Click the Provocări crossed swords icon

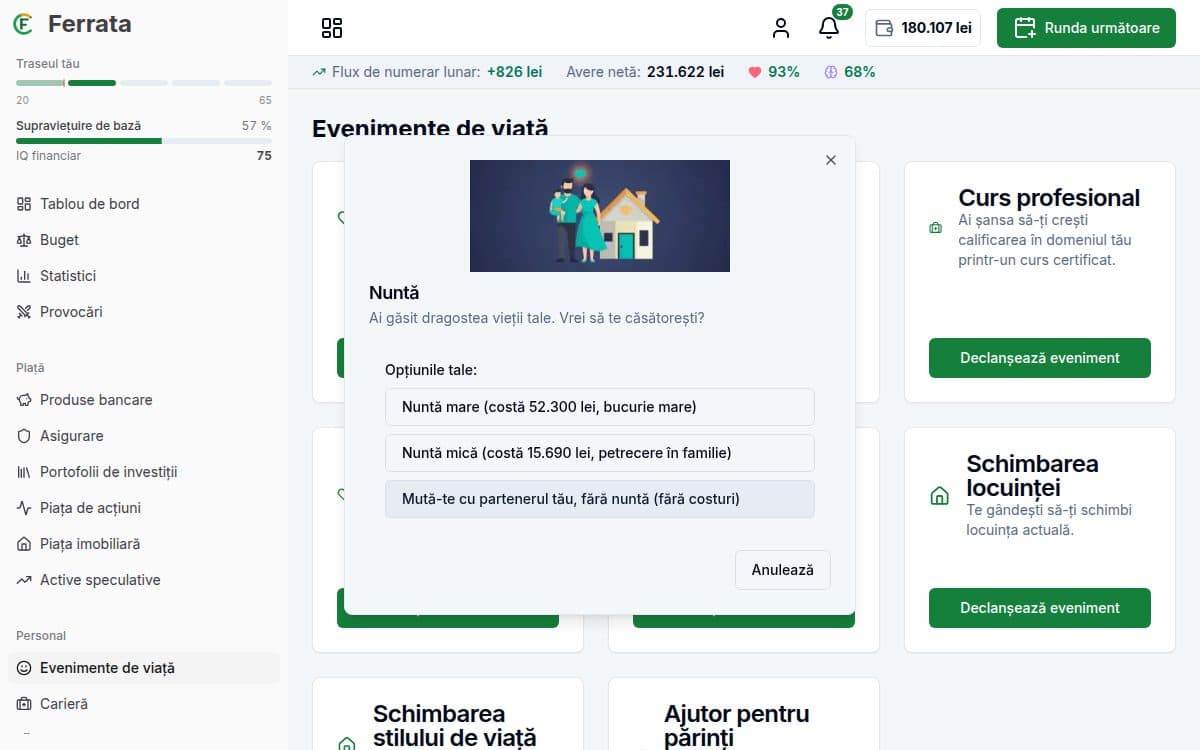[24, 312]
